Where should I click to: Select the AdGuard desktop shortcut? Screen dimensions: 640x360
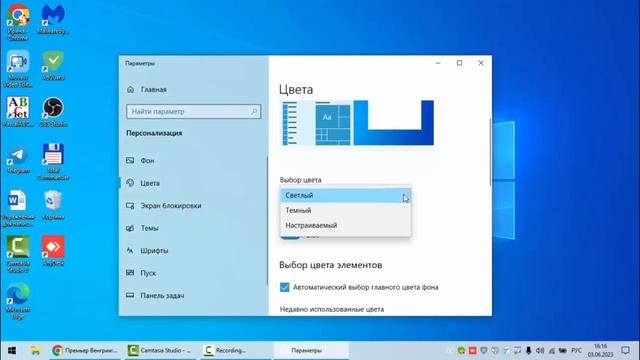(x=53, y=65)
